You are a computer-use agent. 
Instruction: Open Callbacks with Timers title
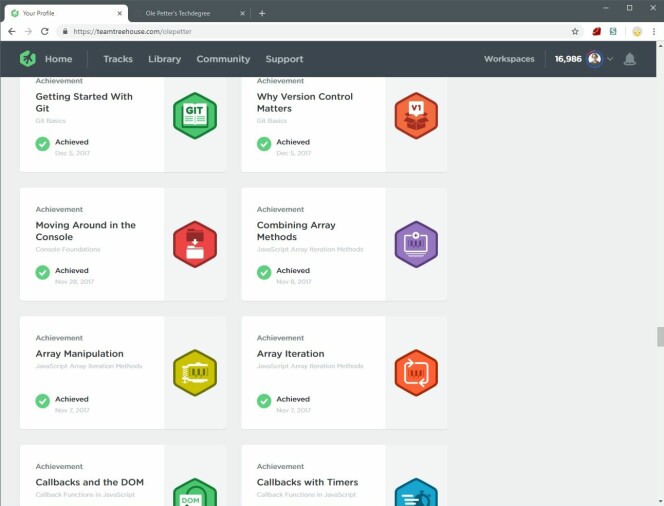coord(307,482)
